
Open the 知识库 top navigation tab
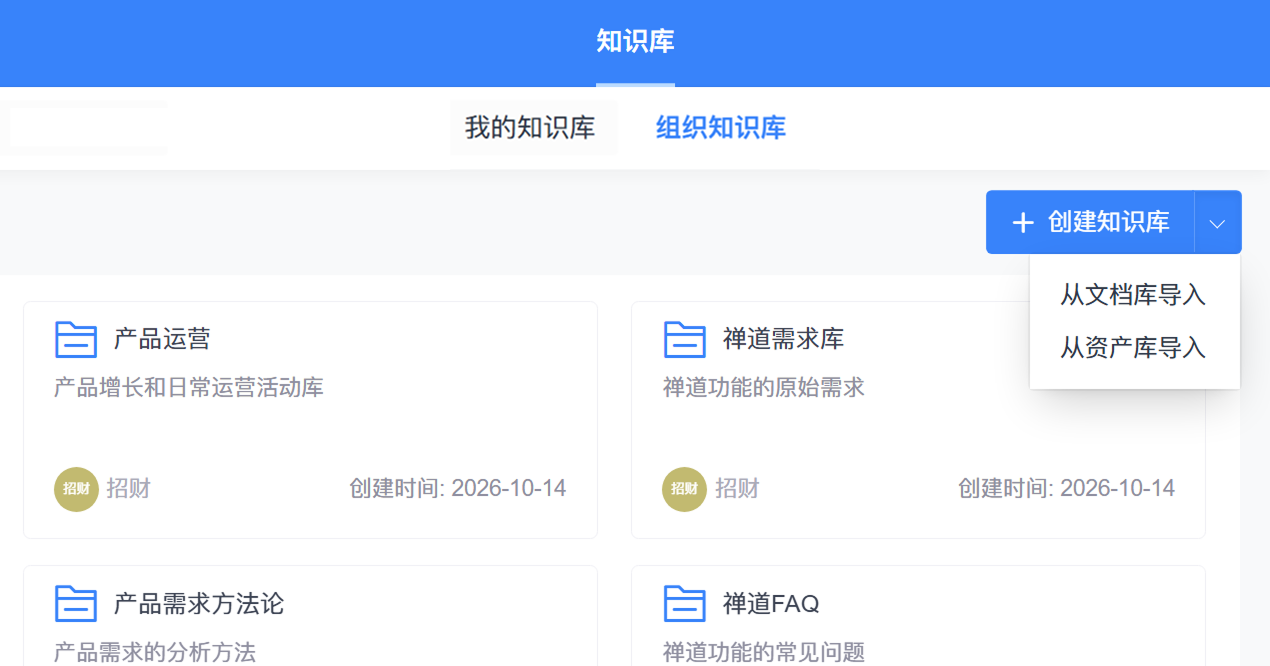(635, 42)
